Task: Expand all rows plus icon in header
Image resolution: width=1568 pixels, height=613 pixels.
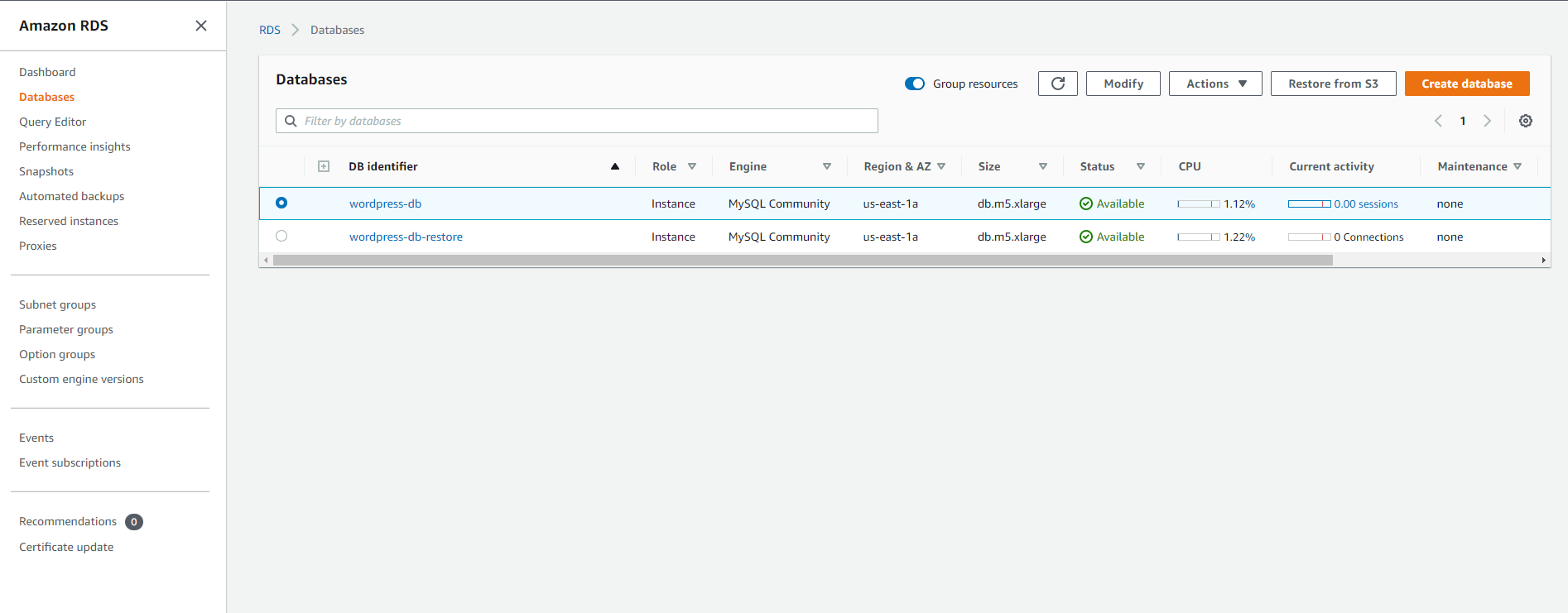Action: point(324,166)
